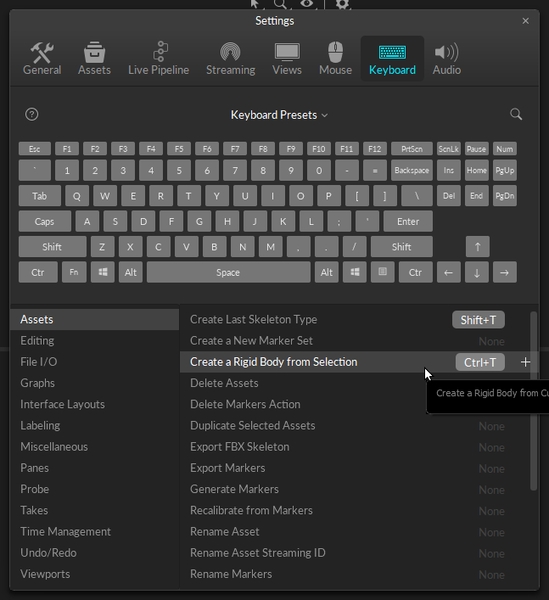Click the Caps key on virtual keyboard
This screenshot has height=600, width=549.
coord(45,221)
